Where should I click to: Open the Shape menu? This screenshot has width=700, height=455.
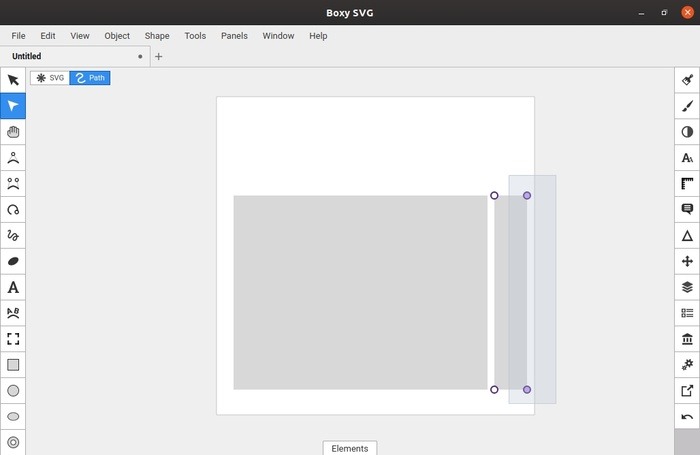click(x=157, y=36)
